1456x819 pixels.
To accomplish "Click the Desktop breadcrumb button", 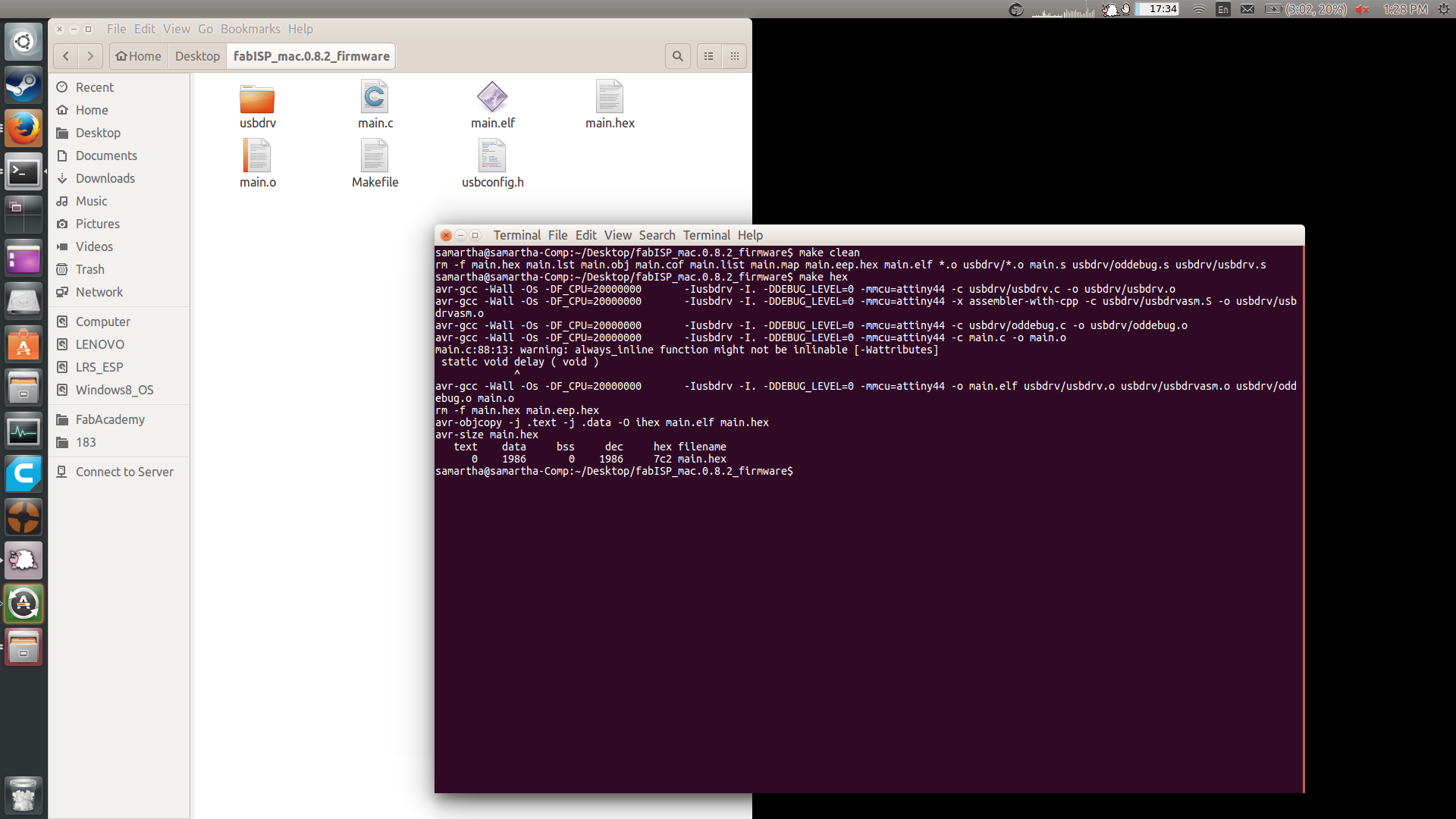I will tap(197, 56).
